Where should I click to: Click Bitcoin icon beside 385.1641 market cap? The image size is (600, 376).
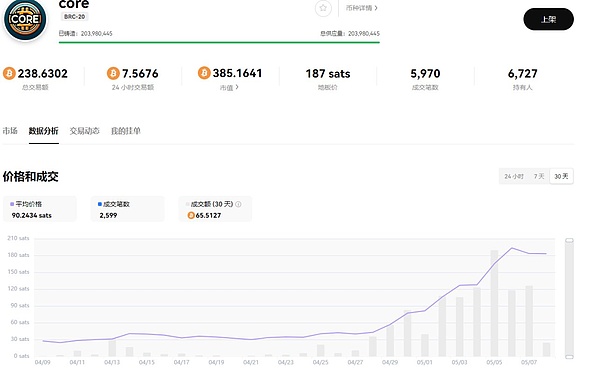pyautogui.click(x=204, y=73)
